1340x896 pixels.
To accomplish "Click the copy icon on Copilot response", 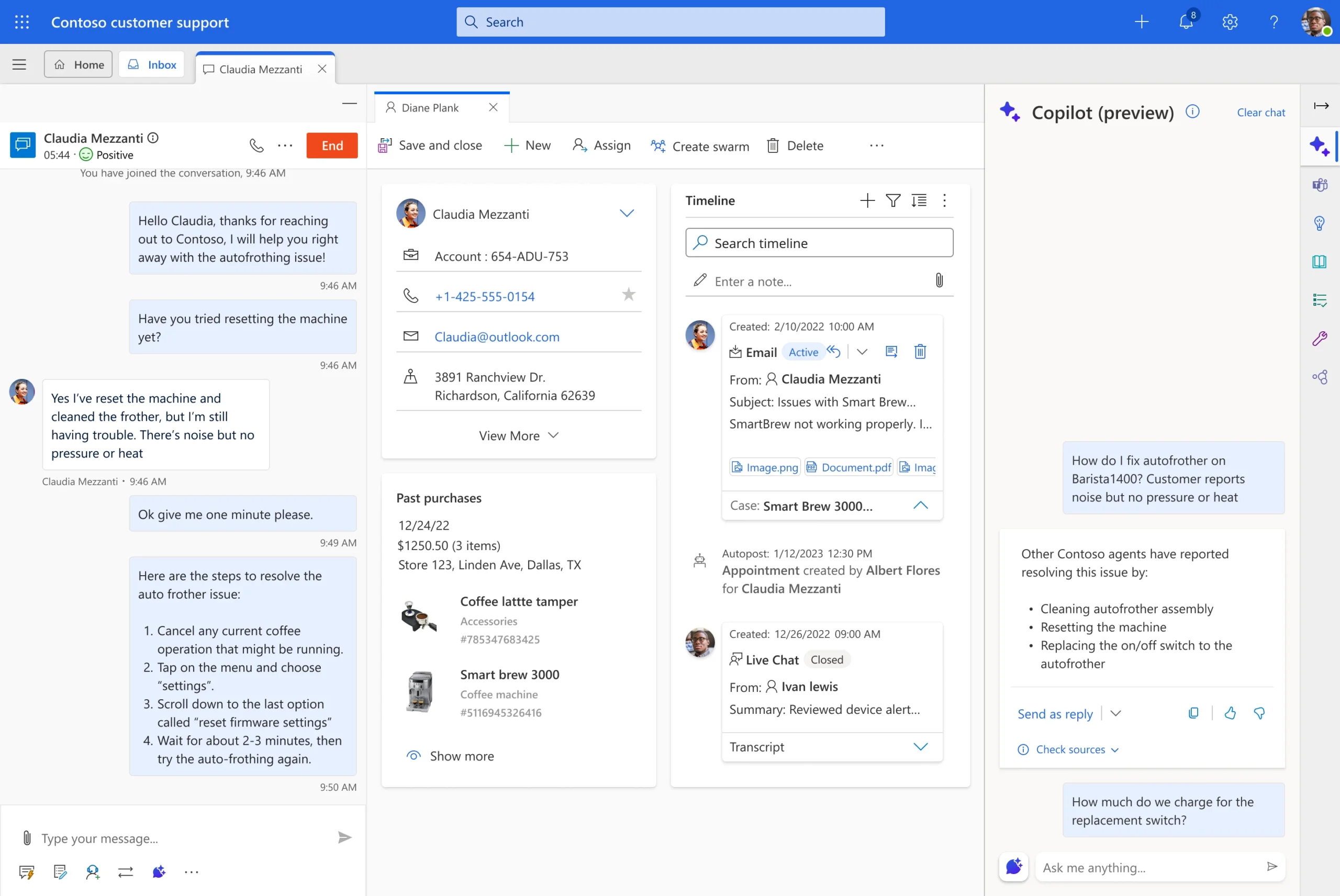I will coord(1193,712).
